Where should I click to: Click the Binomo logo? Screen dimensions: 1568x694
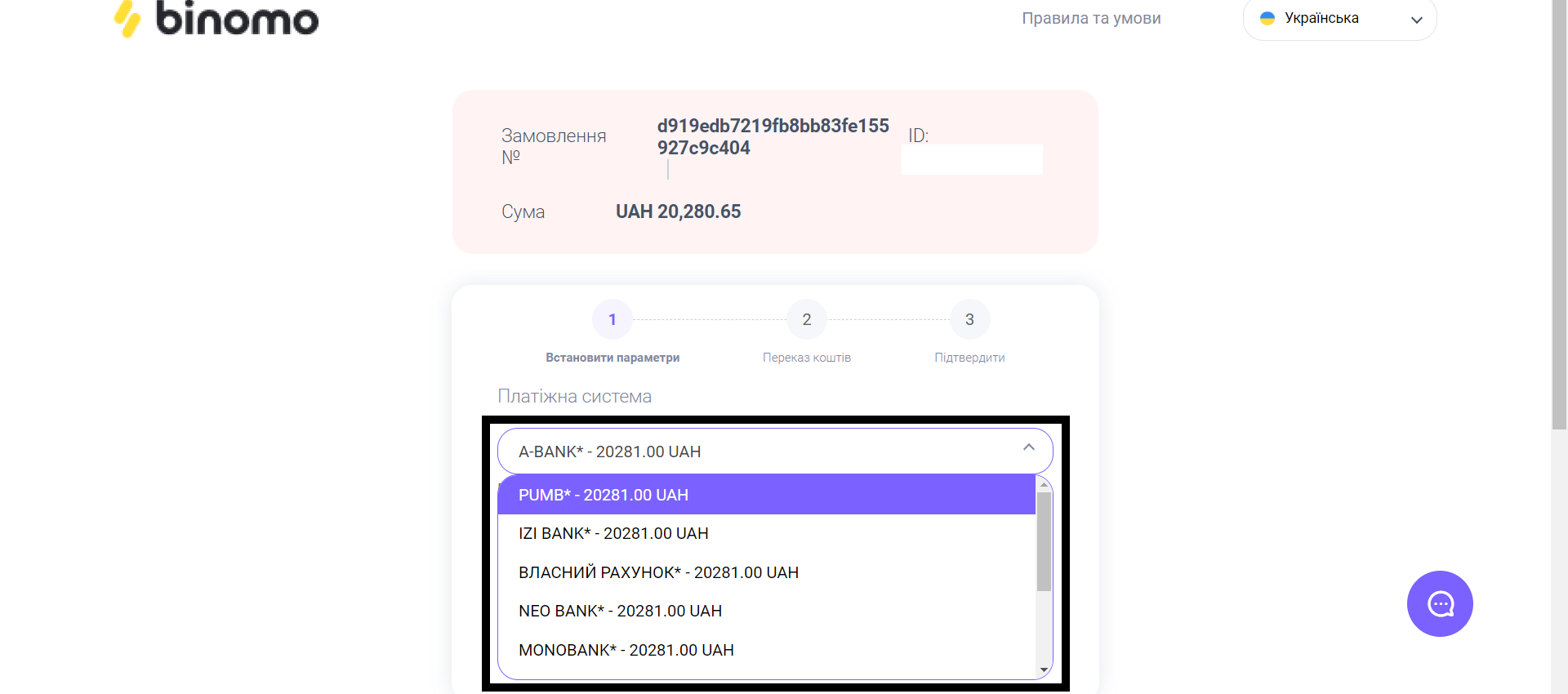click(x=216, y=19)
